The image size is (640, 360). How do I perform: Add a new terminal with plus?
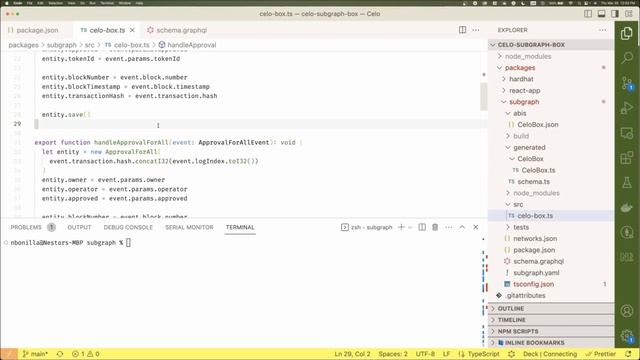401,227
